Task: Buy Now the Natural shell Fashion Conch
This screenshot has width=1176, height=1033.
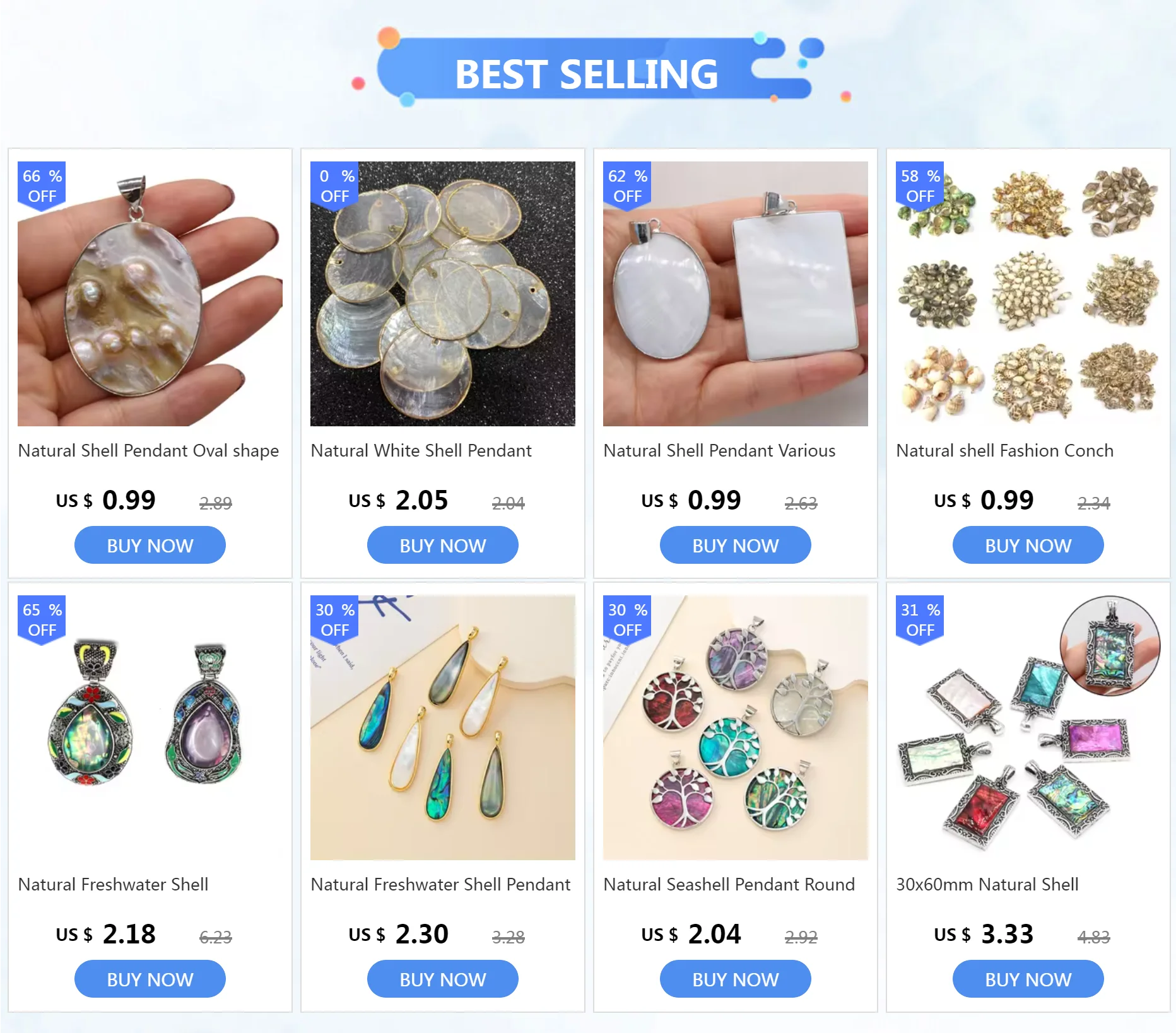Action: (x=1028, y=545)
